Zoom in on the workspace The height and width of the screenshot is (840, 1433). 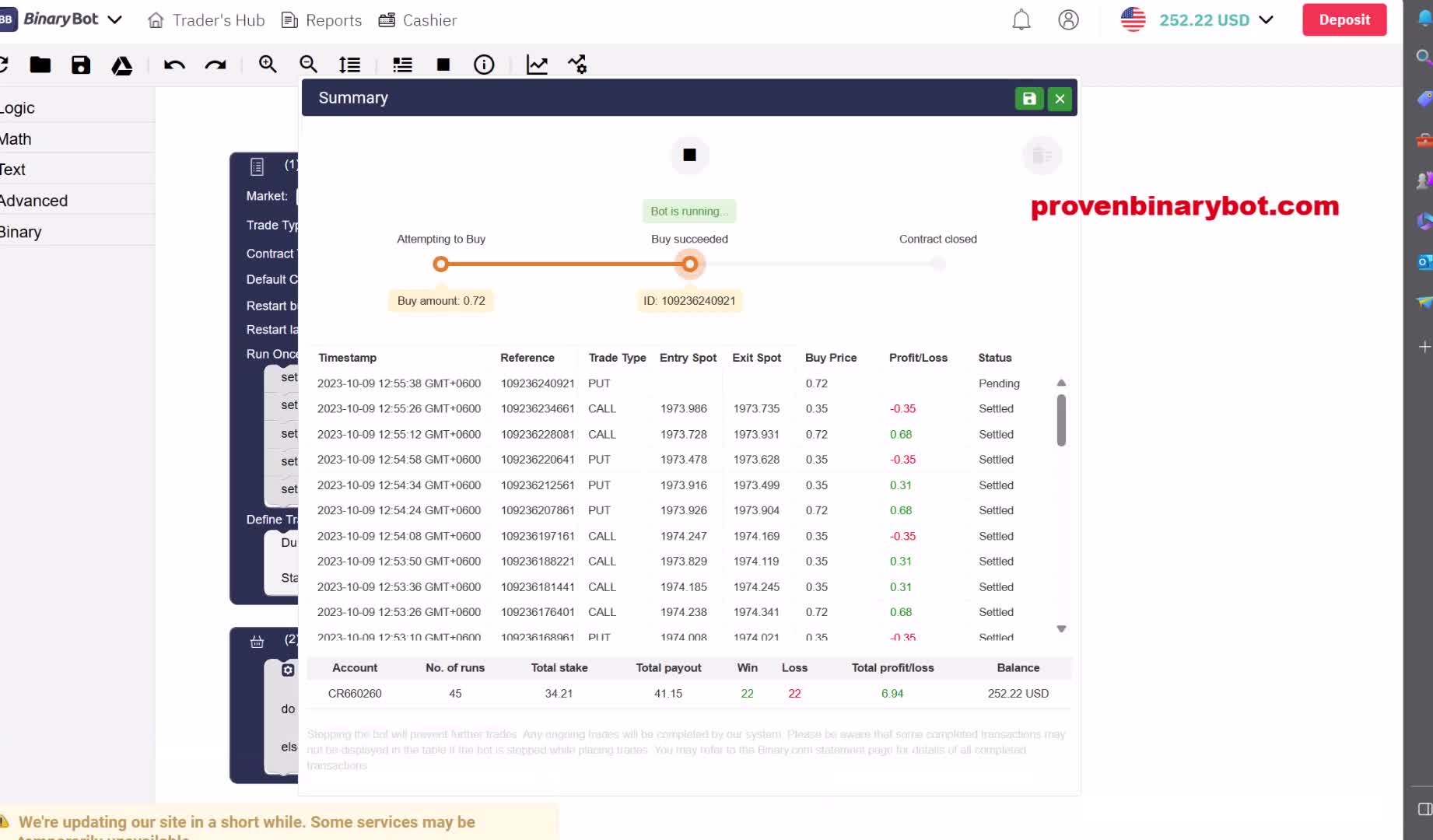coord(268,65)
